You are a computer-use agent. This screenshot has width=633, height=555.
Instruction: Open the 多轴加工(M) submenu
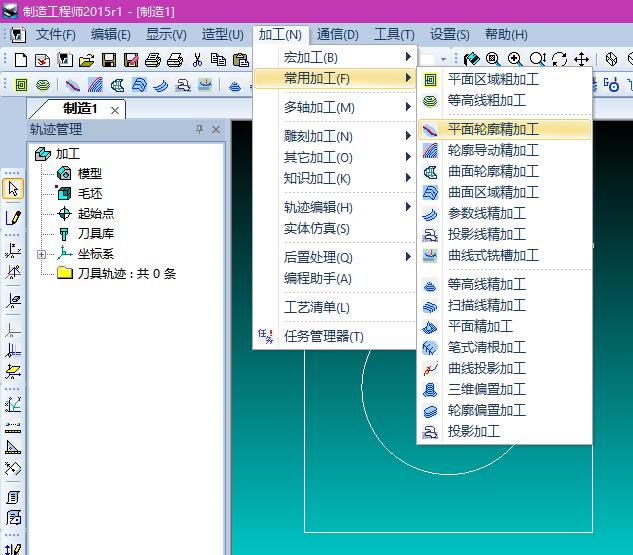335,107
